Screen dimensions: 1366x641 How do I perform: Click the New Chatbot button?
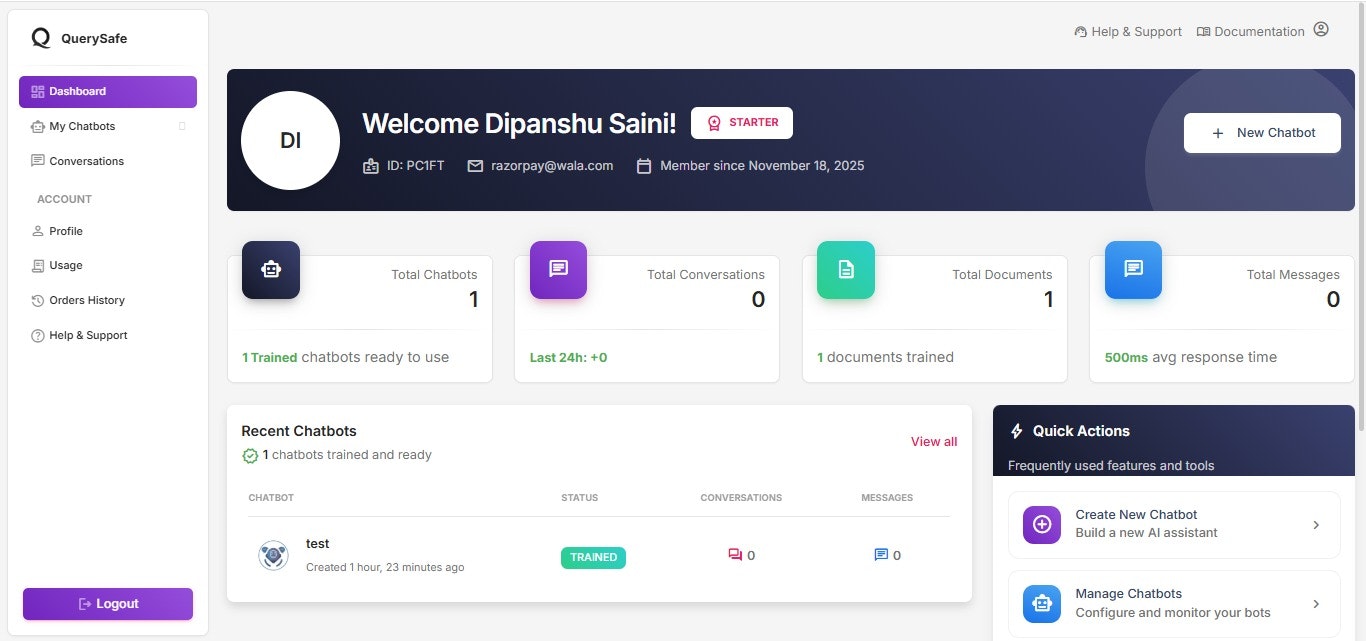[x=1262, y=132]
